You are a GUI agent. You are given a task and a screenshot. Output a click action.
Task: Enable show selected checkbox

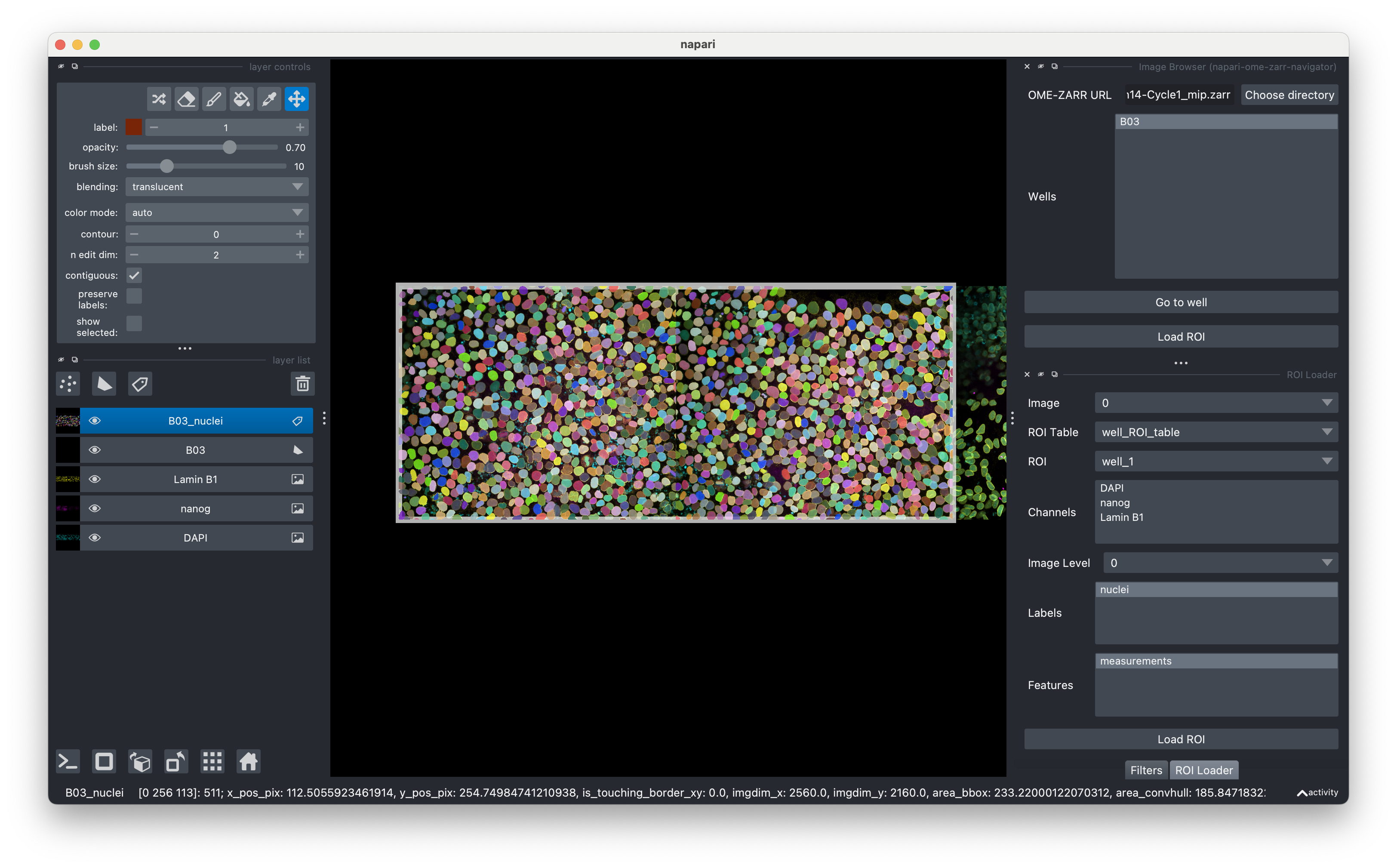click(x=134, y=324)
